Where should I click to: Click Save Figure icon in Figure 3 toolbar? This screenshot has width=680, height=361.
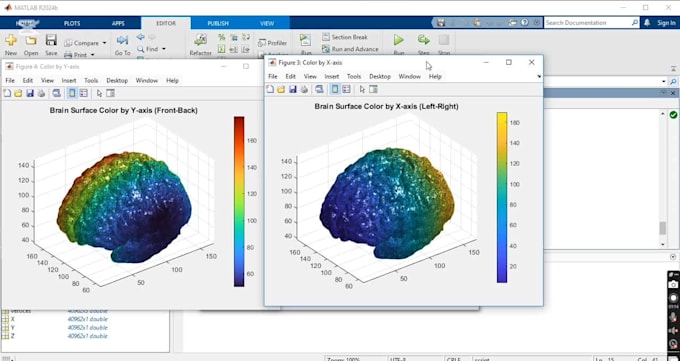(293, 89)
